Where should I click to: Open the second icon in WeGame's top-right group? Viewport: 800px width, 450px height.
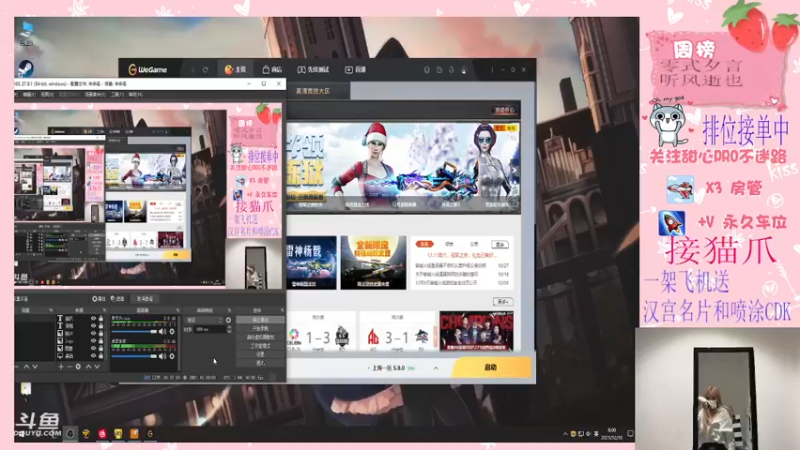pos(439,70)
